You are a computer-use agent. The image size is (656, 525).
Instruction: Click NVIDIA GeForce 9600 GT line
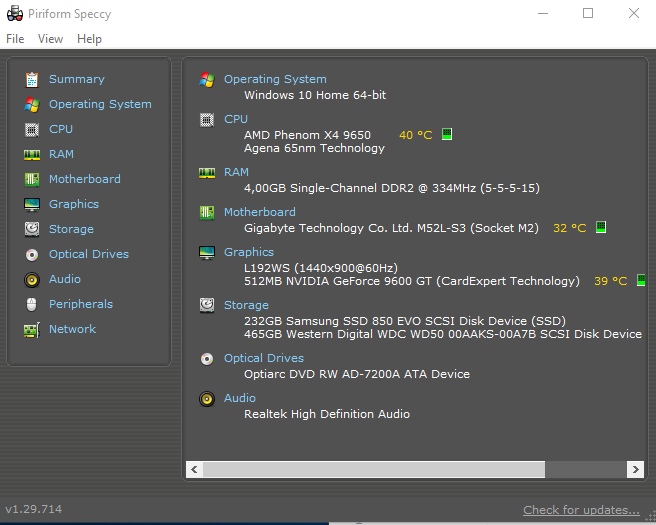pos(412,281)
